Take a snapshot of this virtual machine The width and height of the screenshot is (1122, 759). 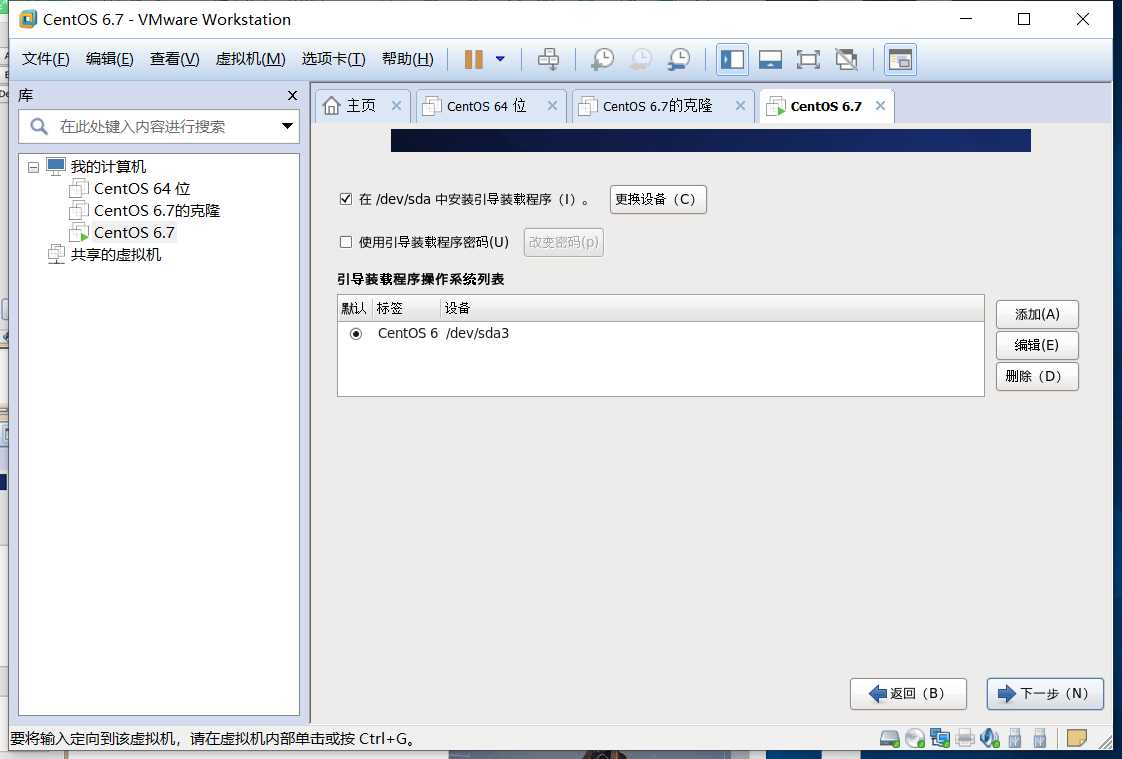pyautogui.click(x=603, y=59)
